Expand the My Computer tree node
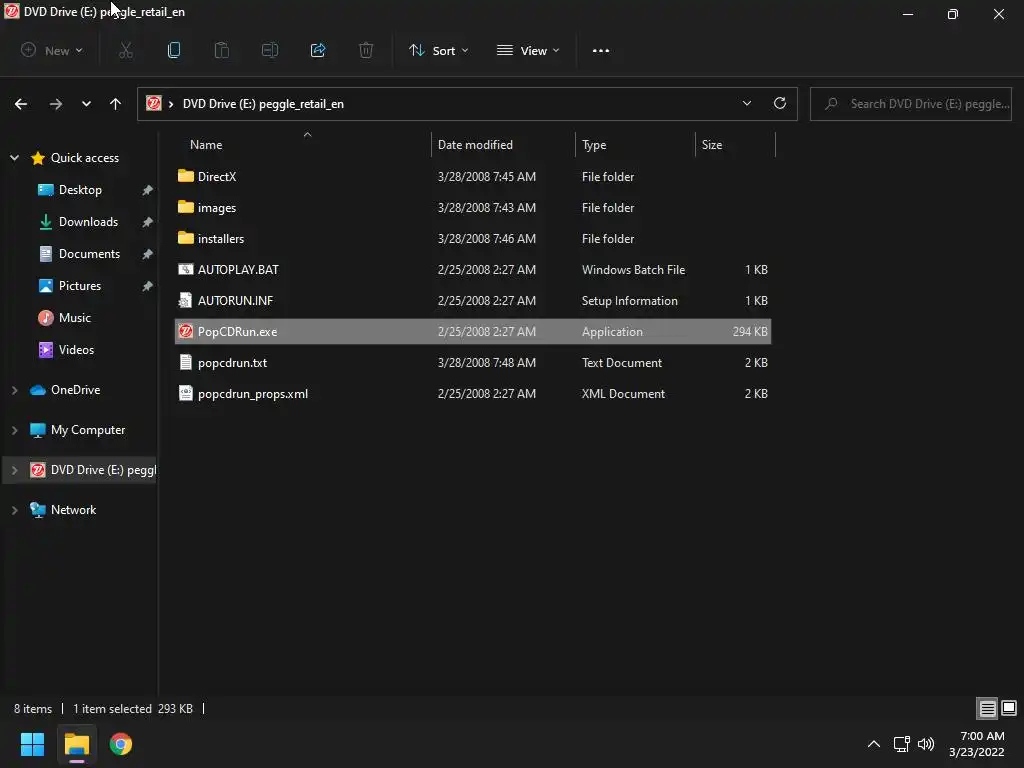 [14, 430]
